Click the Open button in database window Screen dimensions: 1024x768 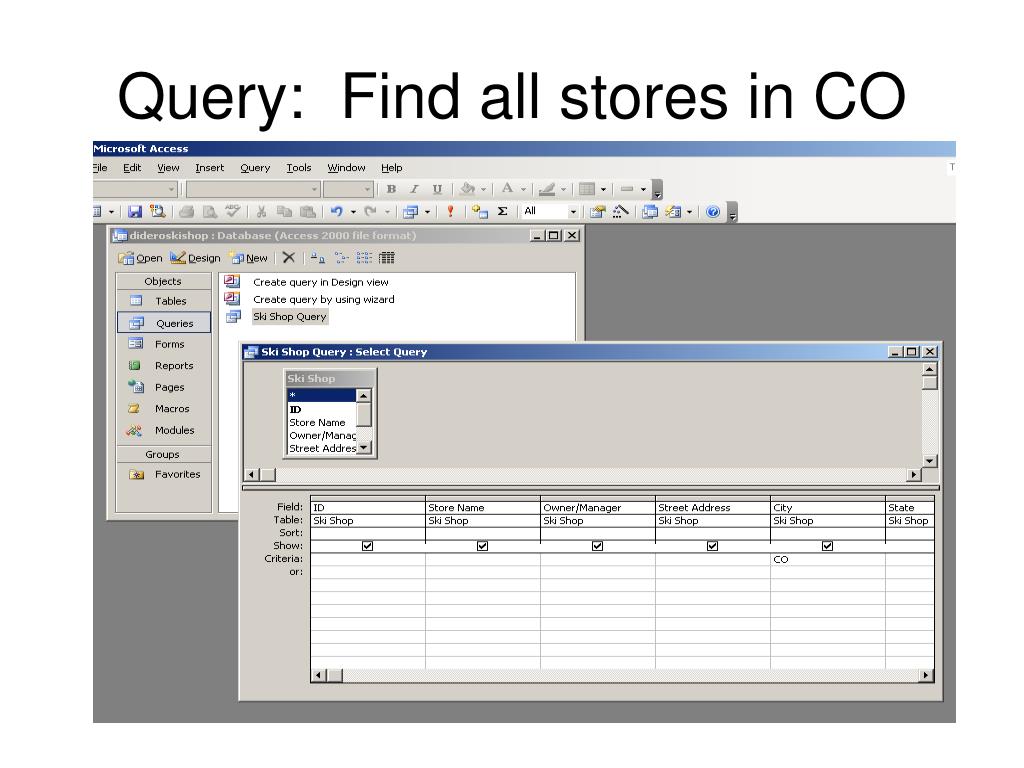[140, 258]
